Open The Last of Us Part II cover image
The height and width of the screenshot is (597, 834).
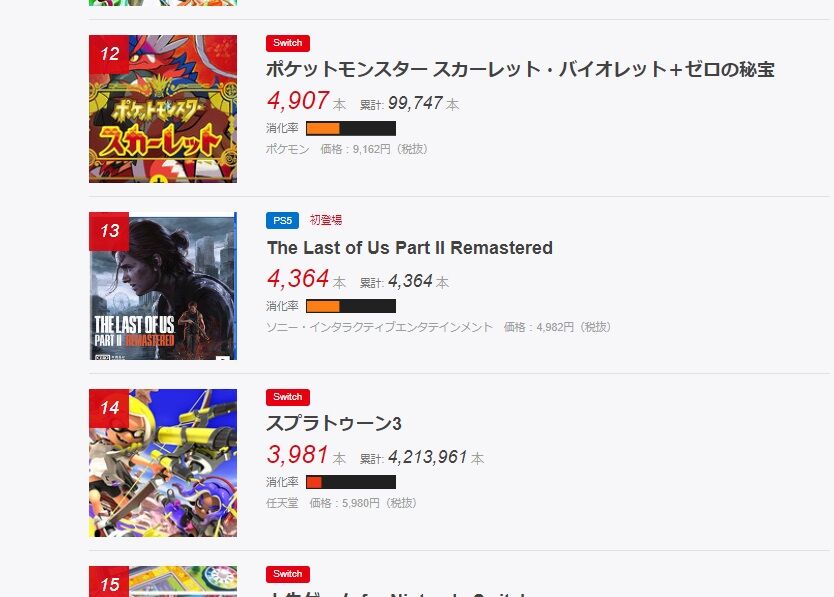click(163, 286)
